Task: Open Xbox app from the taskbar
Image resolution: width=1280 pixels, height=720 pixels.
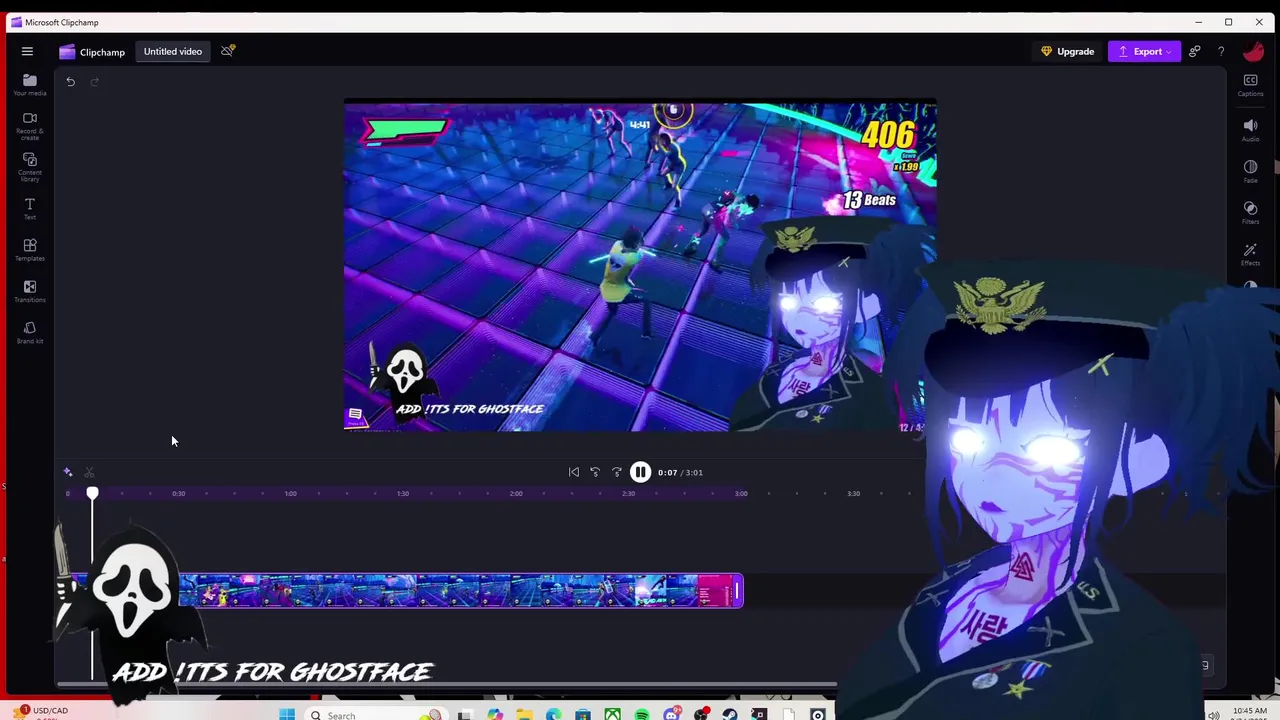Action: point(612,714)
